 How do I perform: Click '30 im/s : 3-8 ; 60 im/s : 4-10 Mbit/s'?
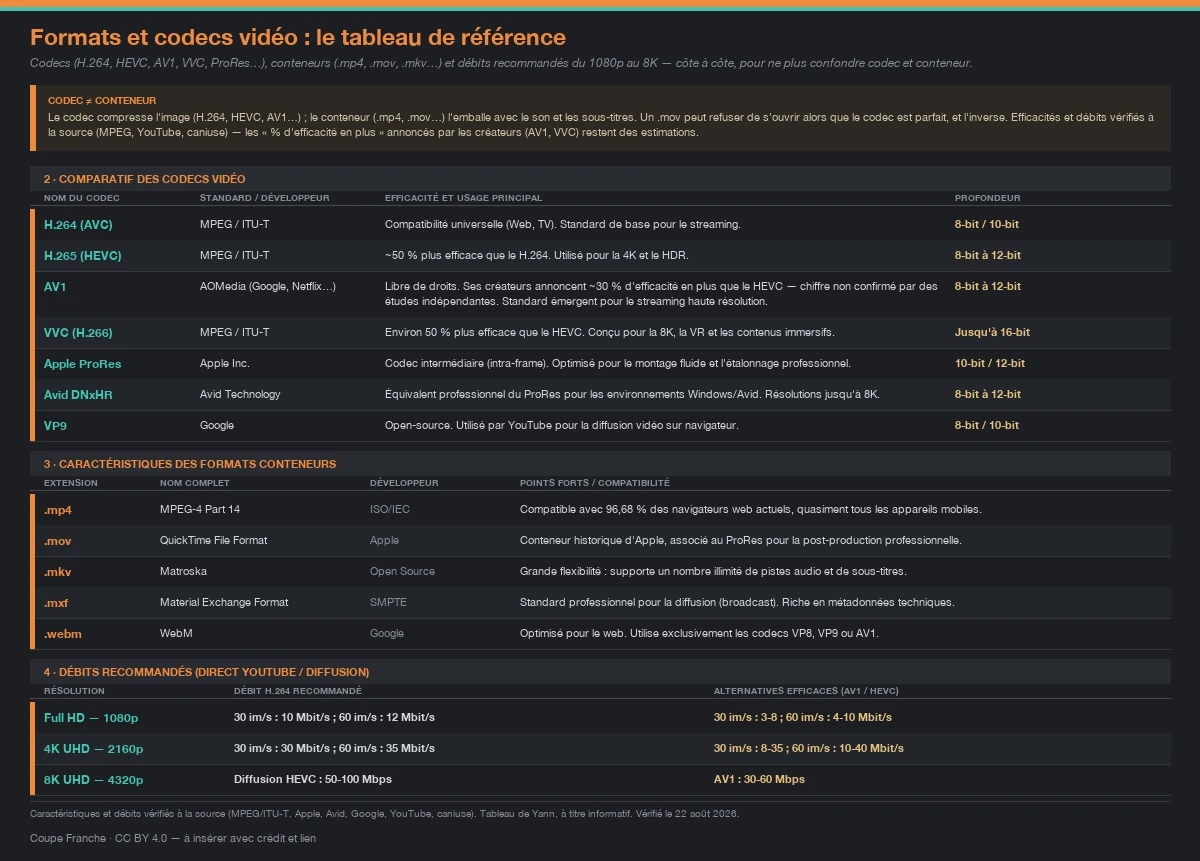(803, 718)
